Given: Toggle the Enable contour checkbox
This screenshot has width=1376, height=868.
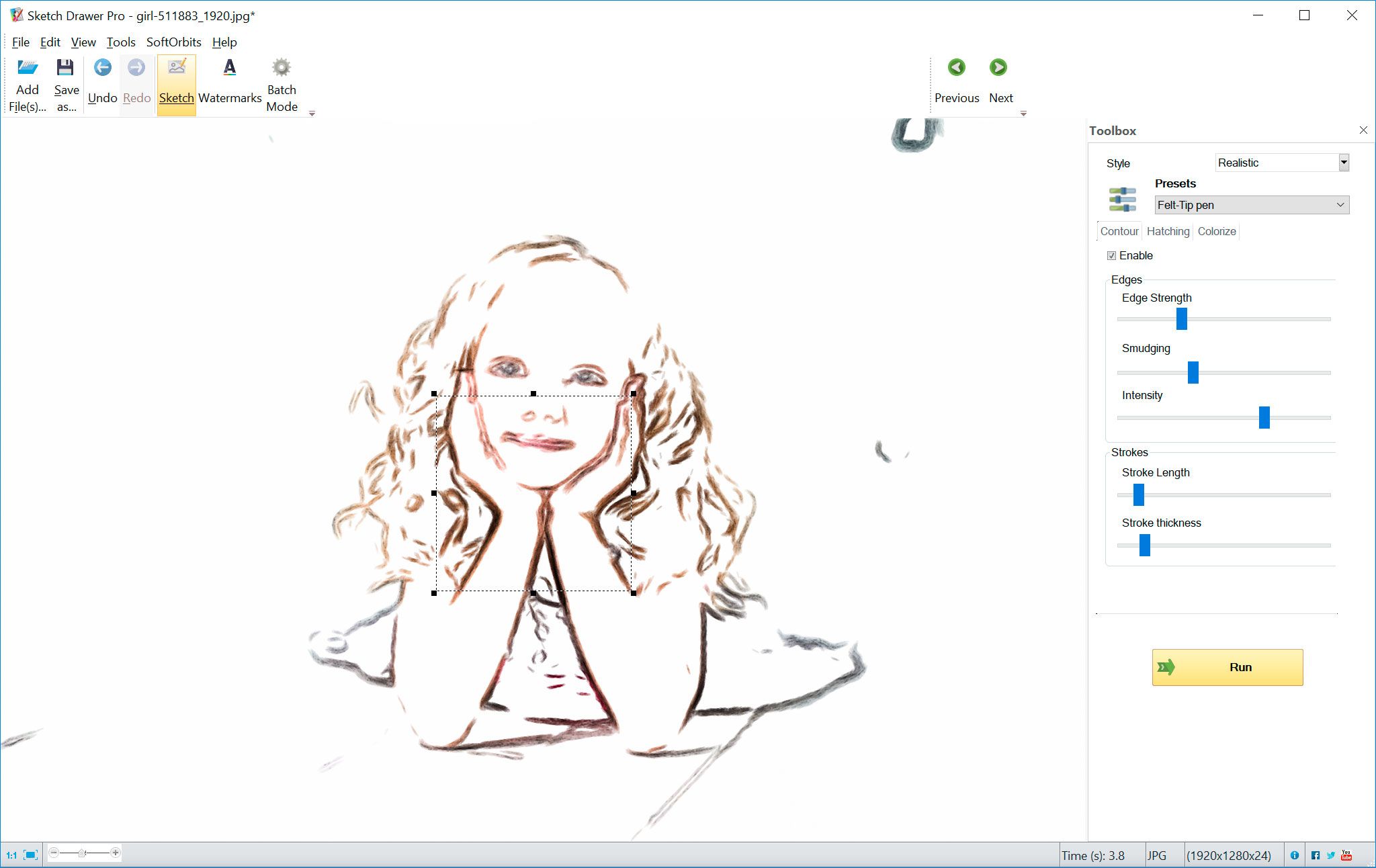Looking at the screenshot, I should click(1111, 255).
